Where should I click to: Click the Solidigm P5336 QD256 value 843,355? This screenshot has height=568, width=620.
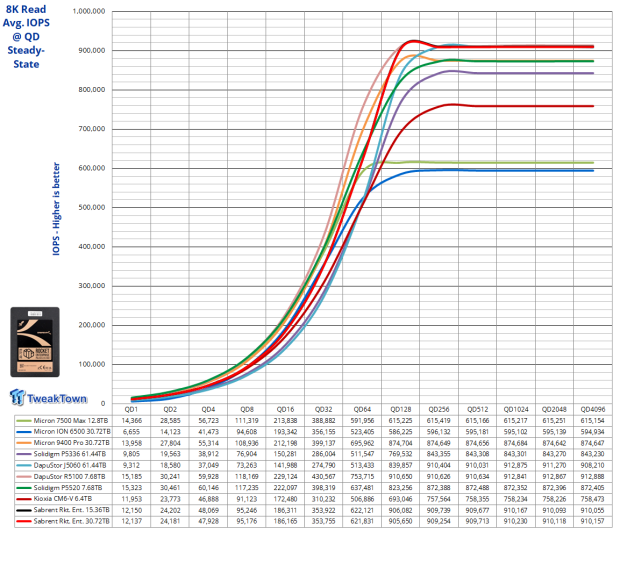point(439,454)
